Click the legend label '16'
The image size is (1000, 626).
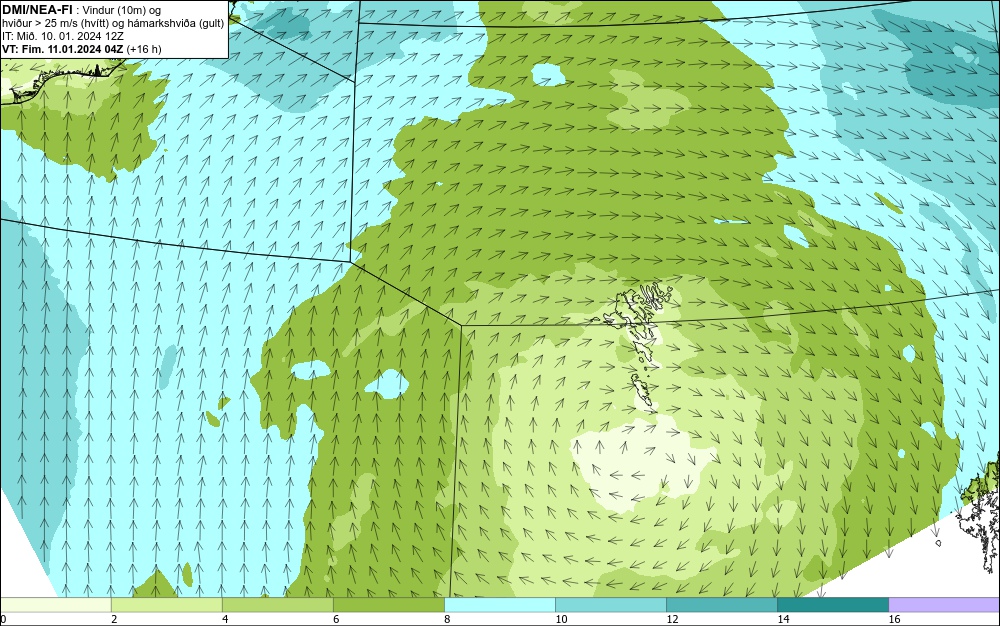tap(894, 619)
